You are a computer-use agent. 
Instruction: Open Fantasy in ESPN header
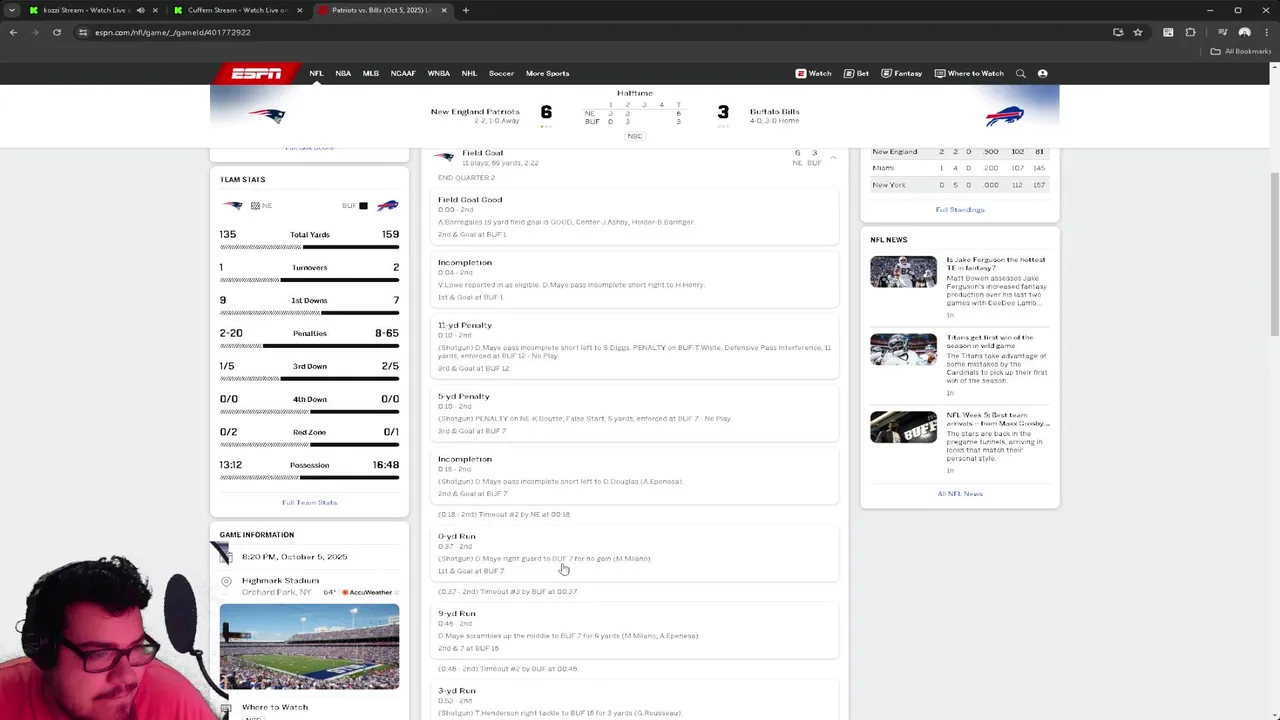pos(901,73)
